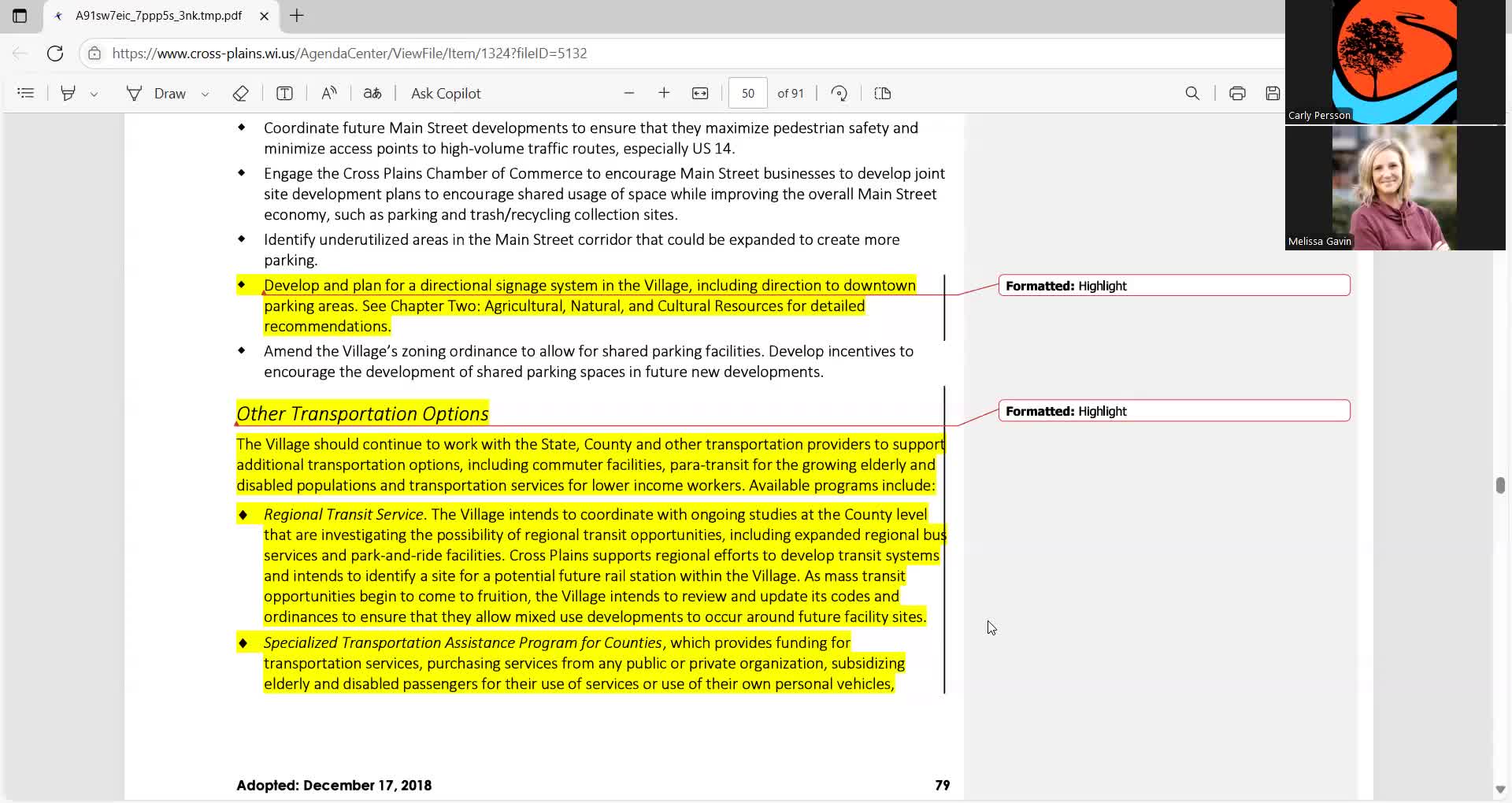Close the A91sw7eic PDF tab

(265, 16)
